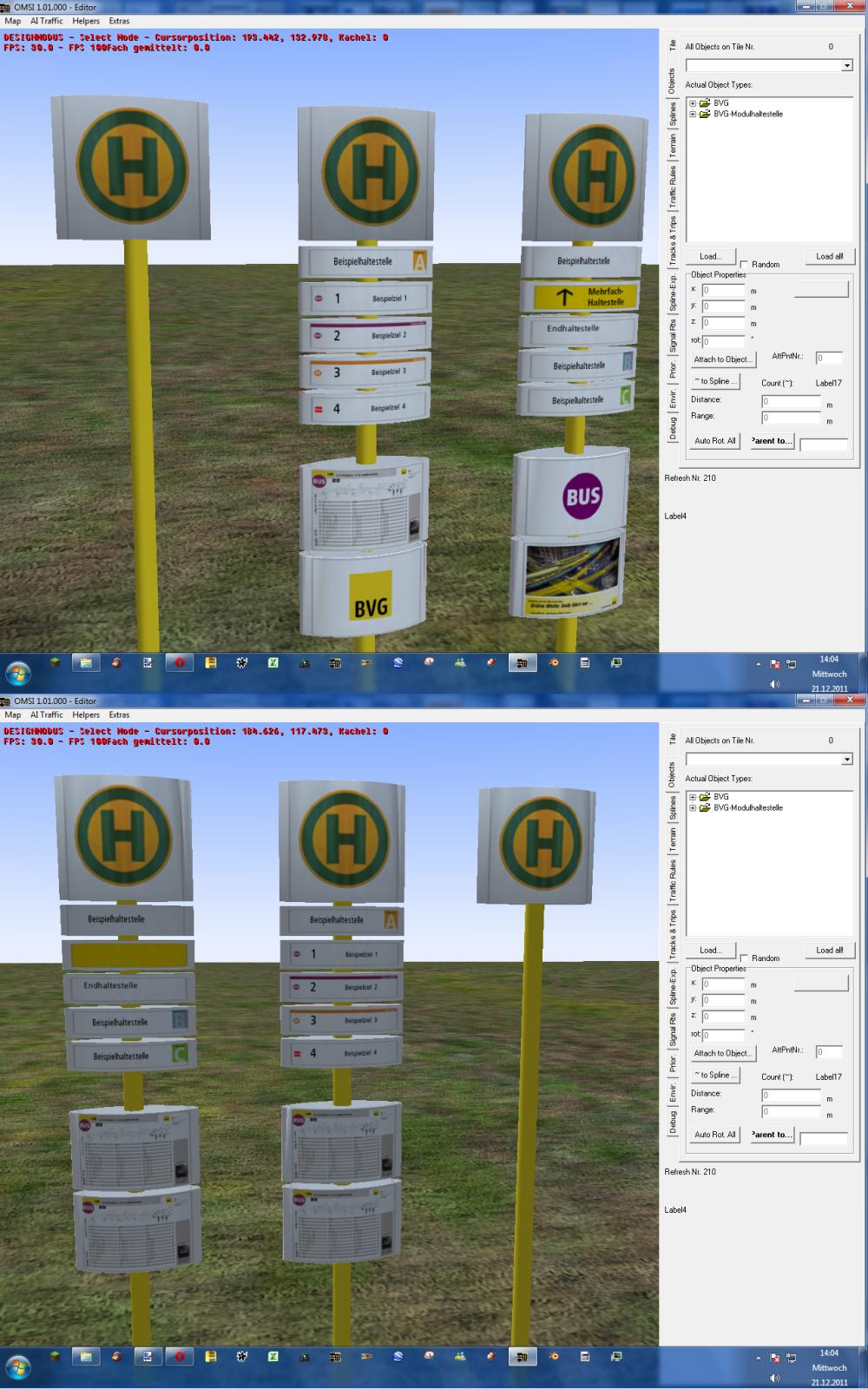Switch to the Spline-Exp. tab in lower window
The height and width of the screenshot is (1389, 868).
(x=672, y=985)
